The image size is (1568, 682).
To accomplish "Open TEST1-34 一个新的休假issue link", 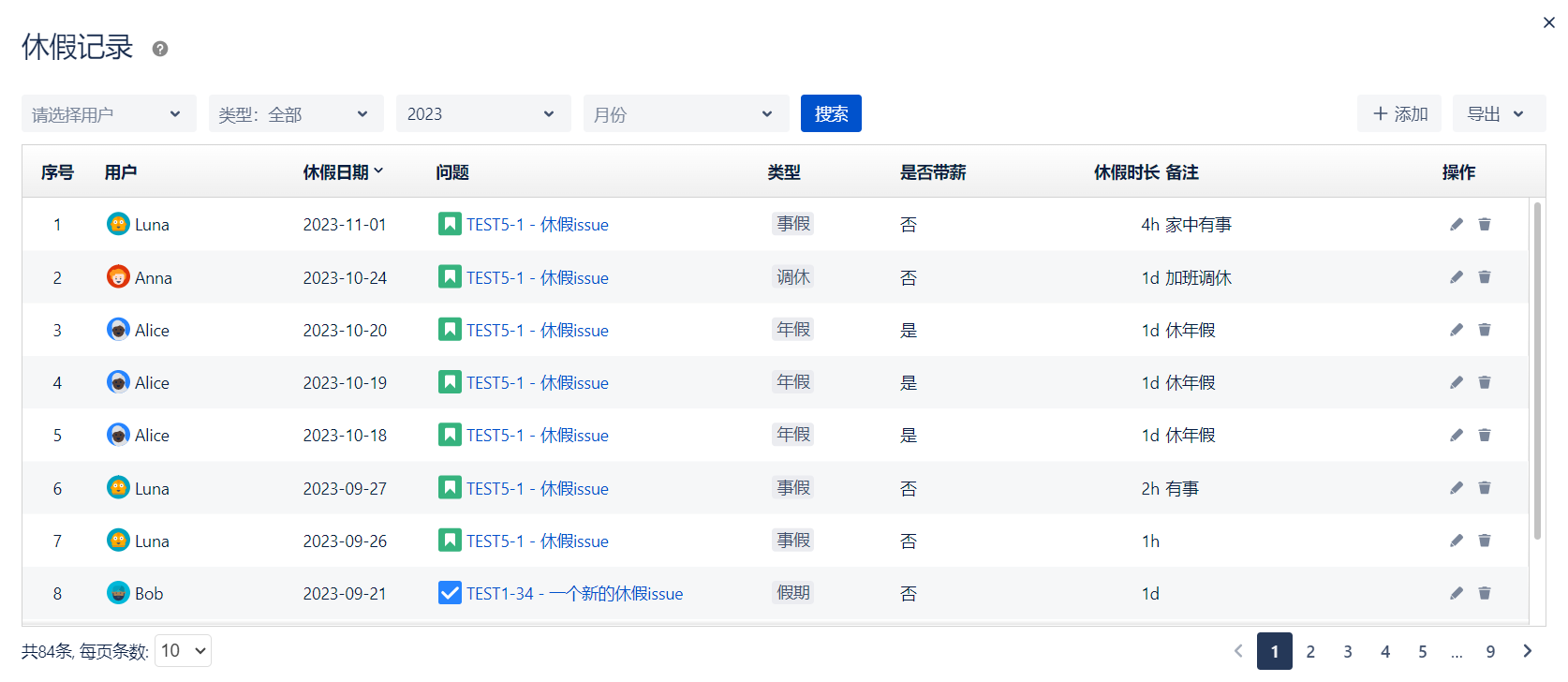I will [x=574, y=594].
